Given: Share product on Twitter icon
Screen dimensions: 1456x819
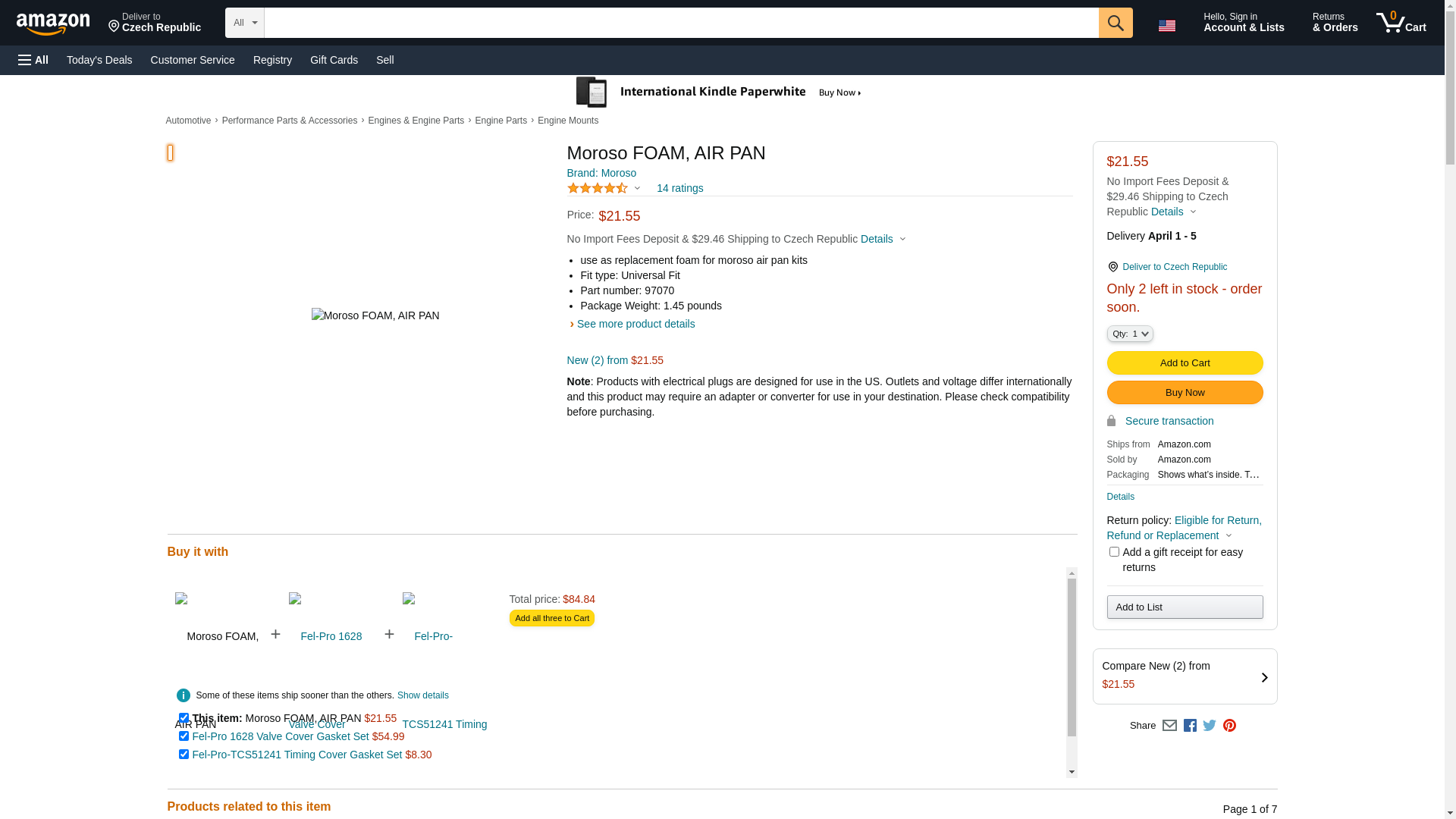Looking at the screenshot, I should click(x=1210, y=726).
